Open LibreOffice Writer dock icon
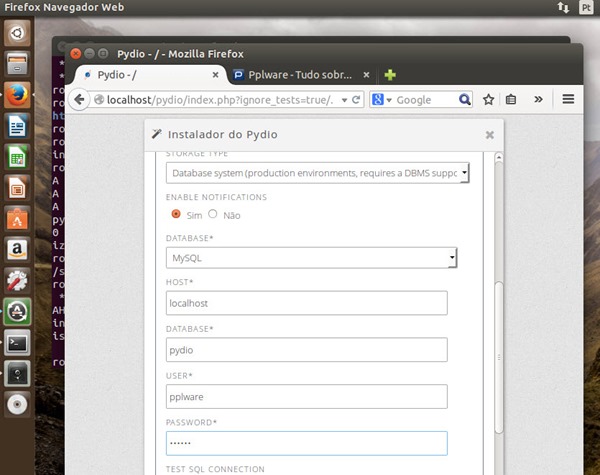Image resolution: width=600 pixels, height=475 pixels. point(17,126)
